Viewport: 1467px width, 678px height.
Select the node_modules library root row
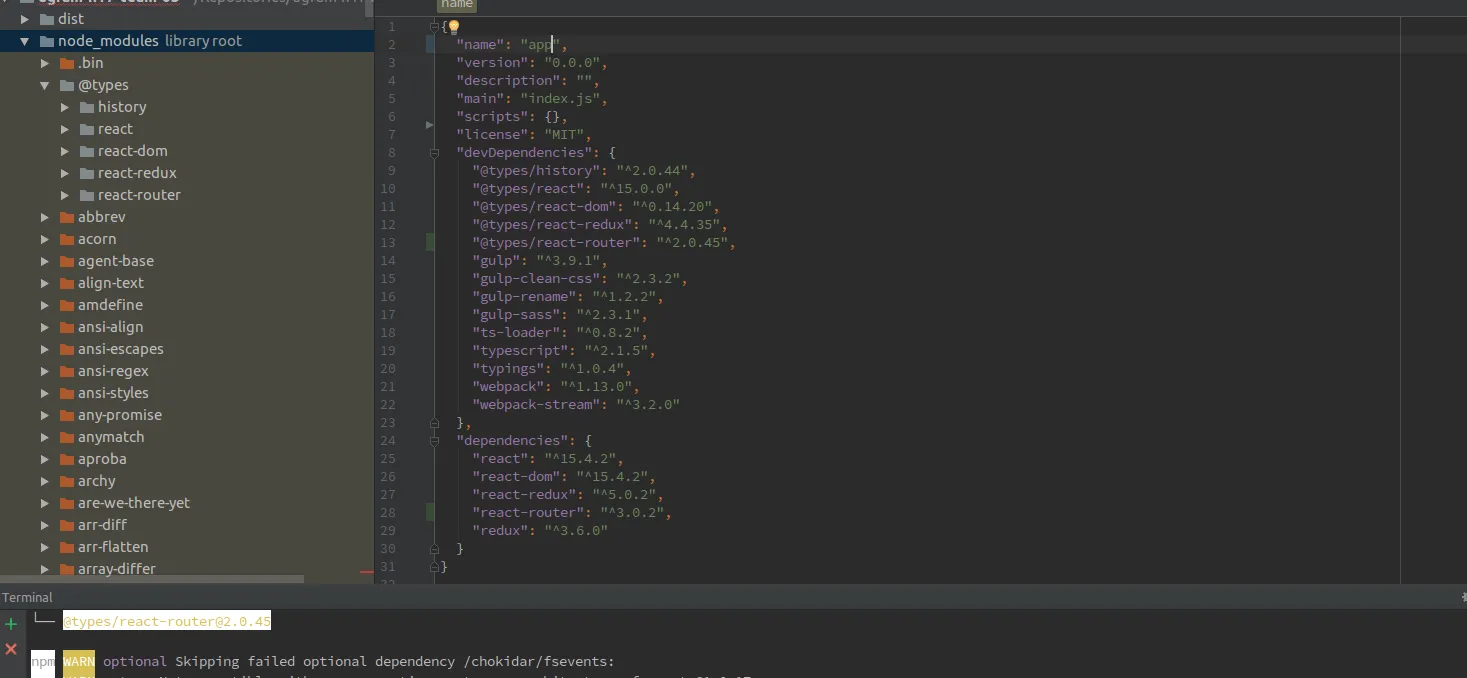tap(187, 41)
